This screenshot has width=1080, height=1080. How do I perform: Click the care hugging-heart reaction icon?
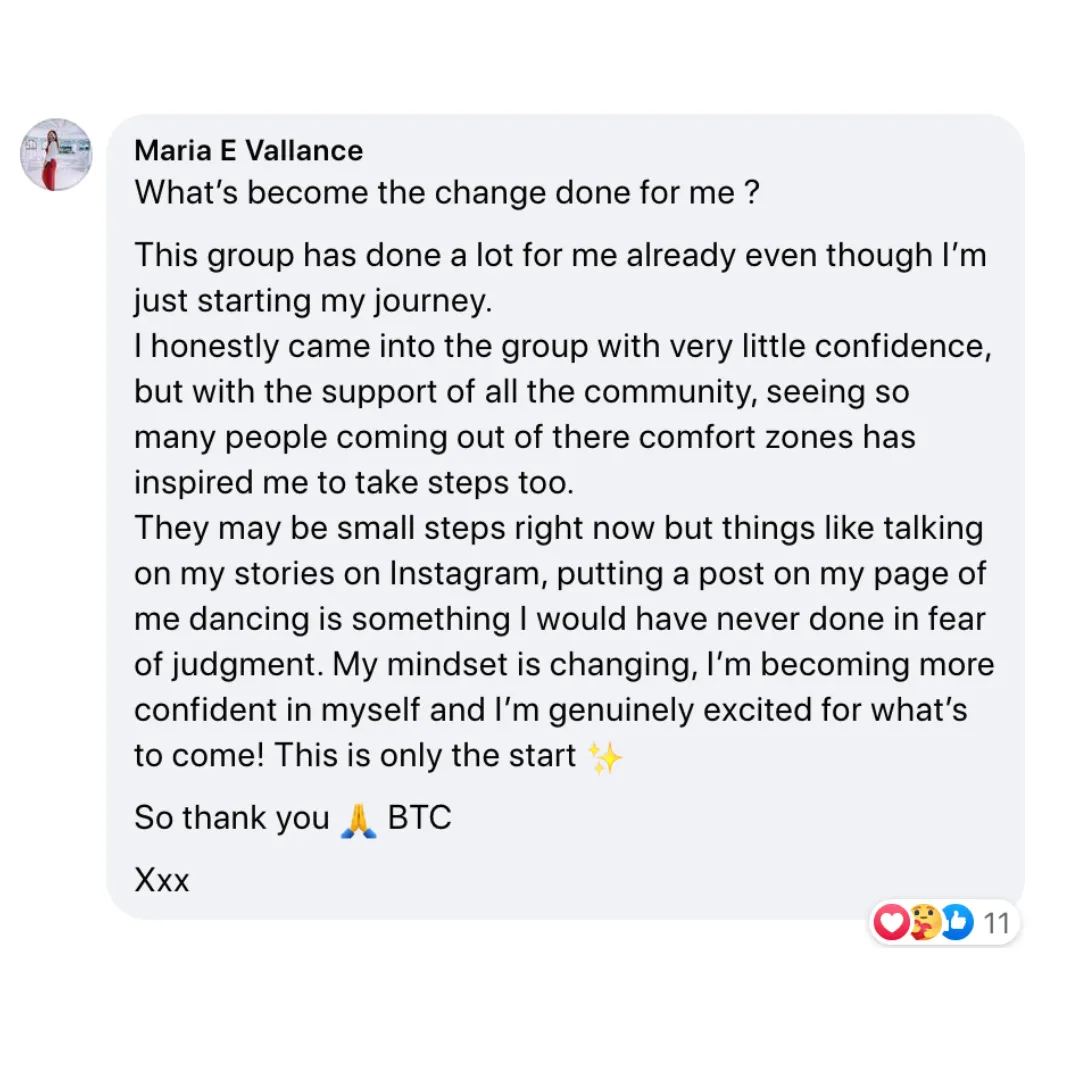coord(924,922)
